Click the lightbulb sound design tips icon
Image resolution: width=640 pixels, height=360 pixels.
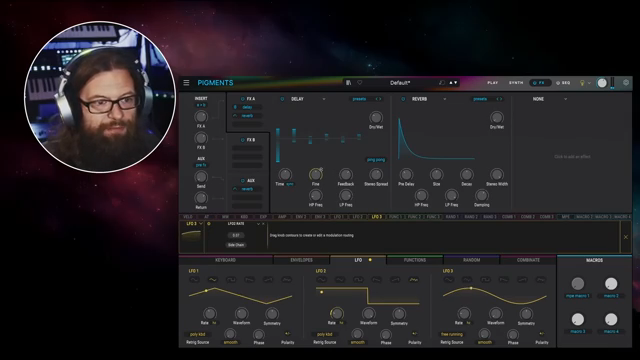582,83
